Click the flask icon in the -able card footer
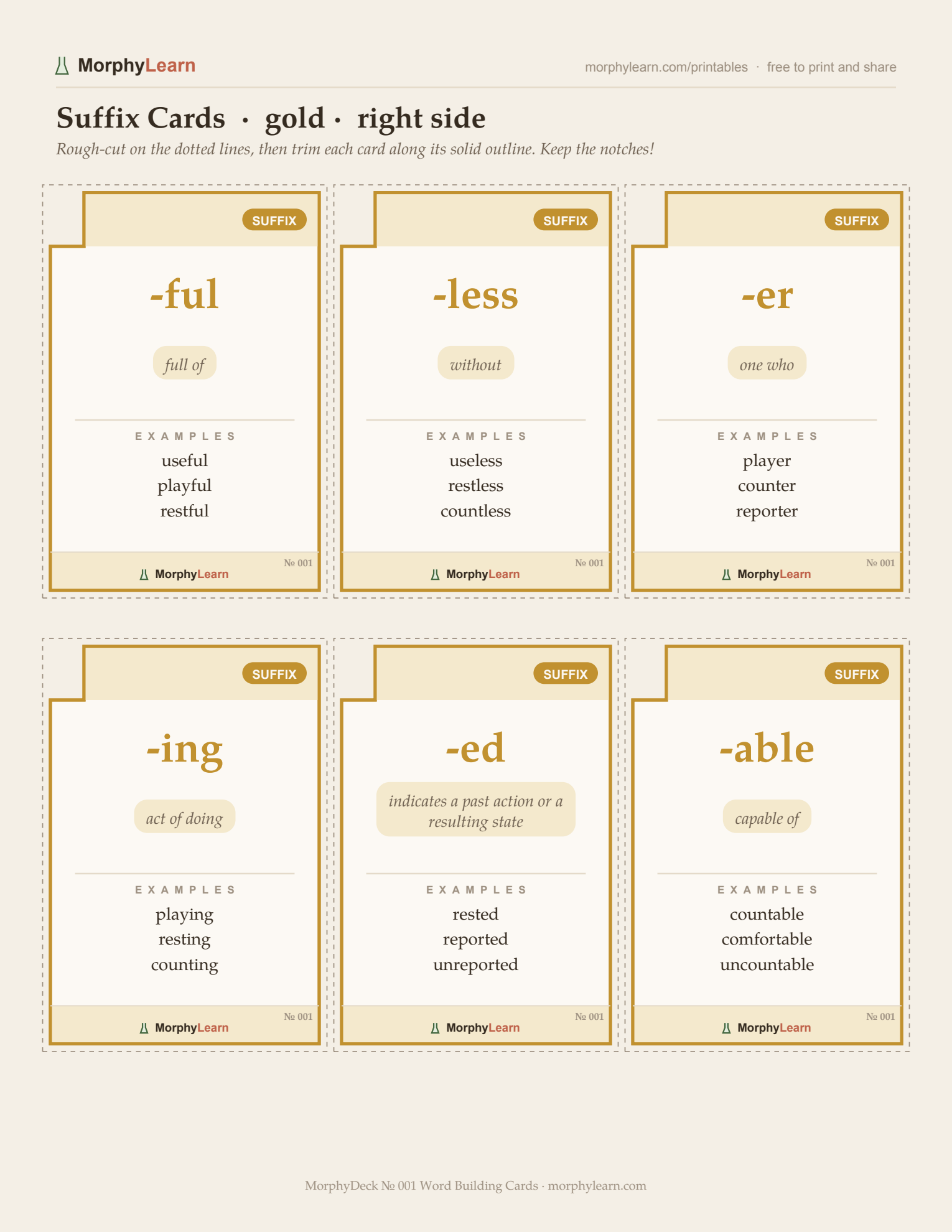Viewport: 952px width, 1232px height. pos(726,1028)
